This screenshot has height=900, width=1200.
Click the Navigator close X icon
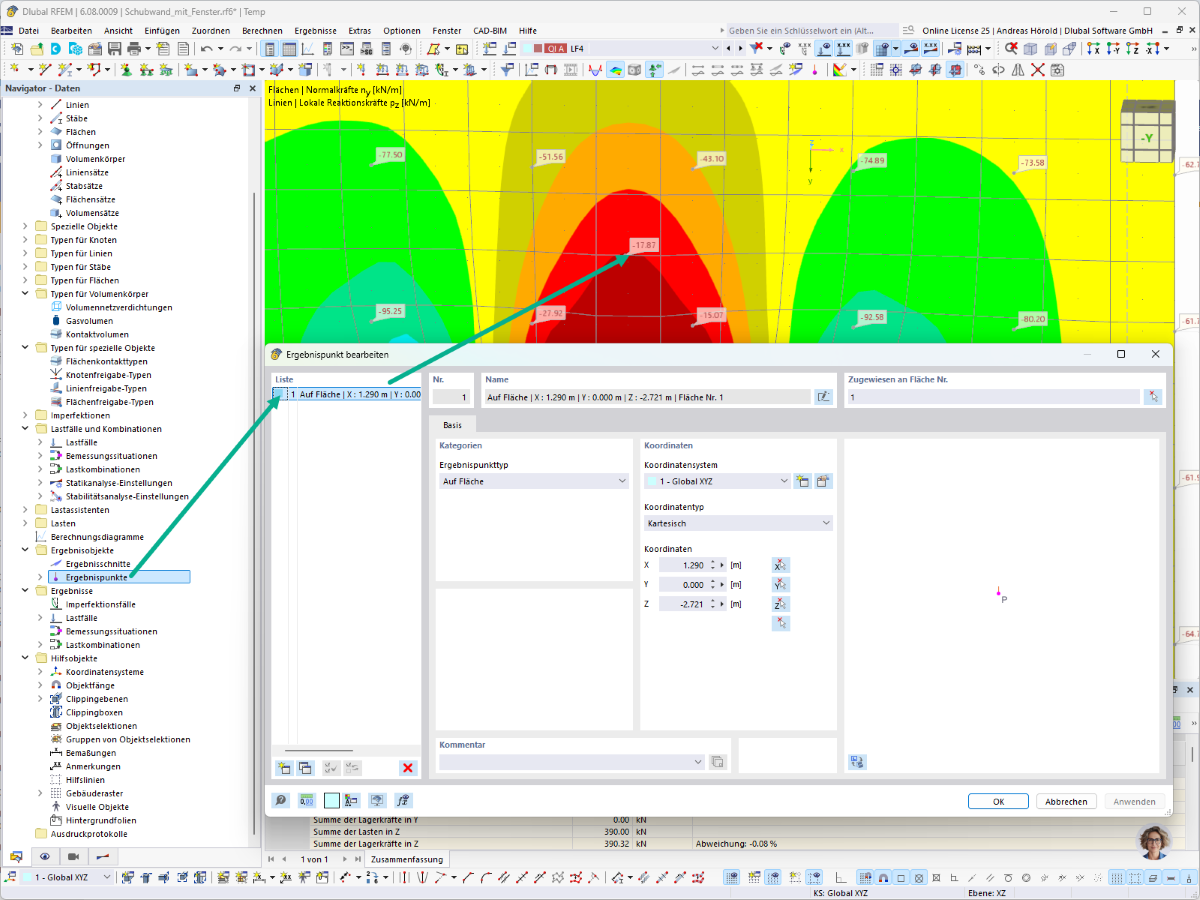coord(251,88)
